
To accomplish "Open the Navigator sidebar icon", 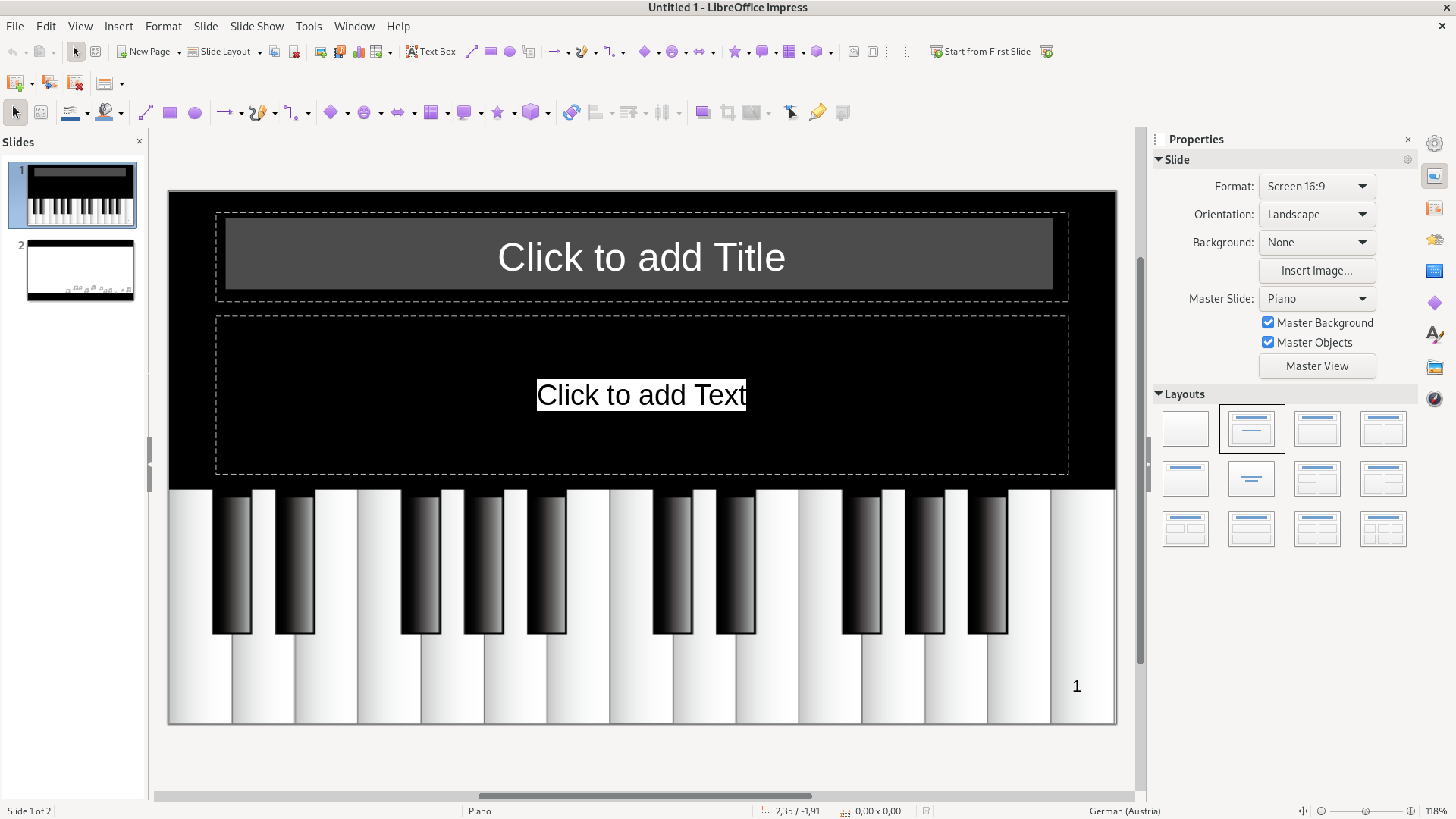I will click(1434, 399).
